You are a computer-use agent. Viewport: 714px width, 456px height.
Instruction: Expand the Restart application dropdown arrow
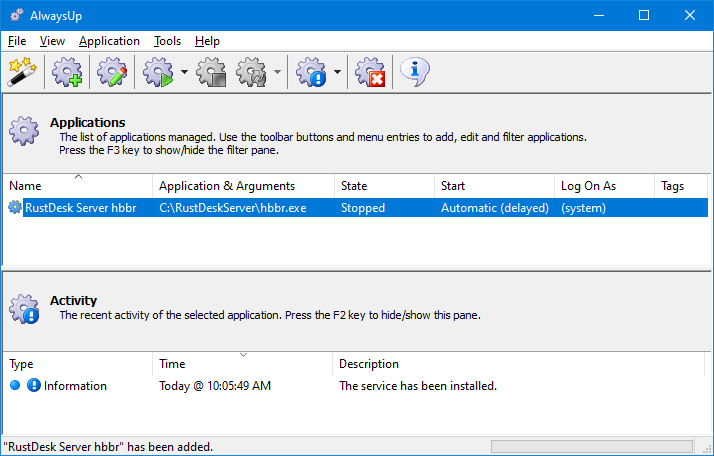[277, 72]
